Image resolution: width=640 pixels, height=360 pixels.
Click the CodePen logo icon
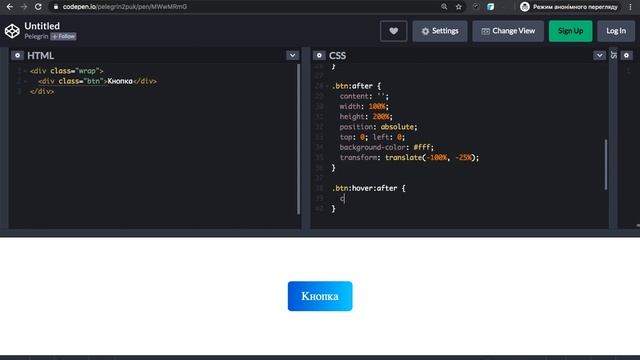click(x=12, y=31)
